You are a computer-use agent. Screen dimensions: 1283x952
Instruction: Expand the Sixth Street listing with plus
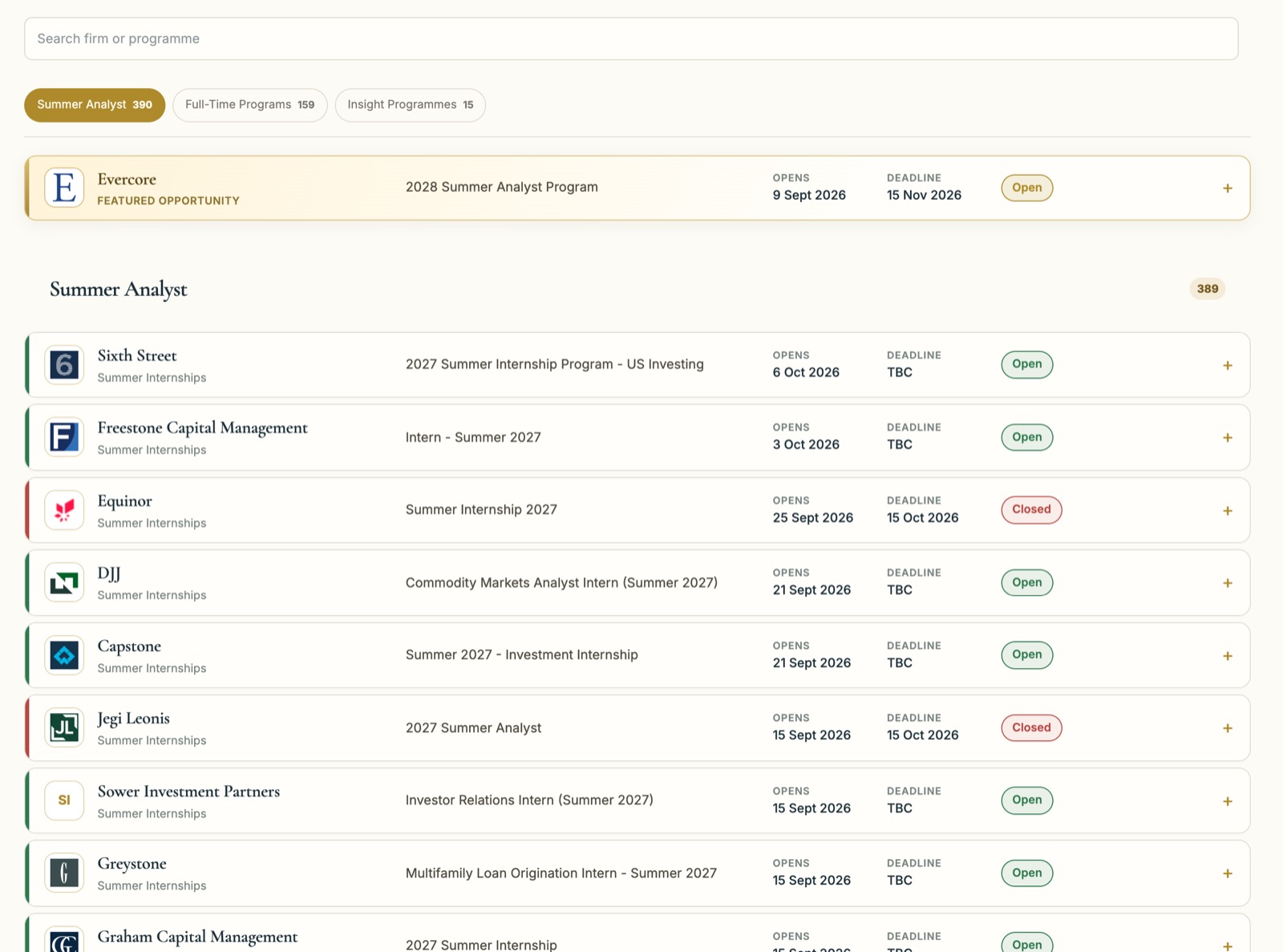[1227, 365]
